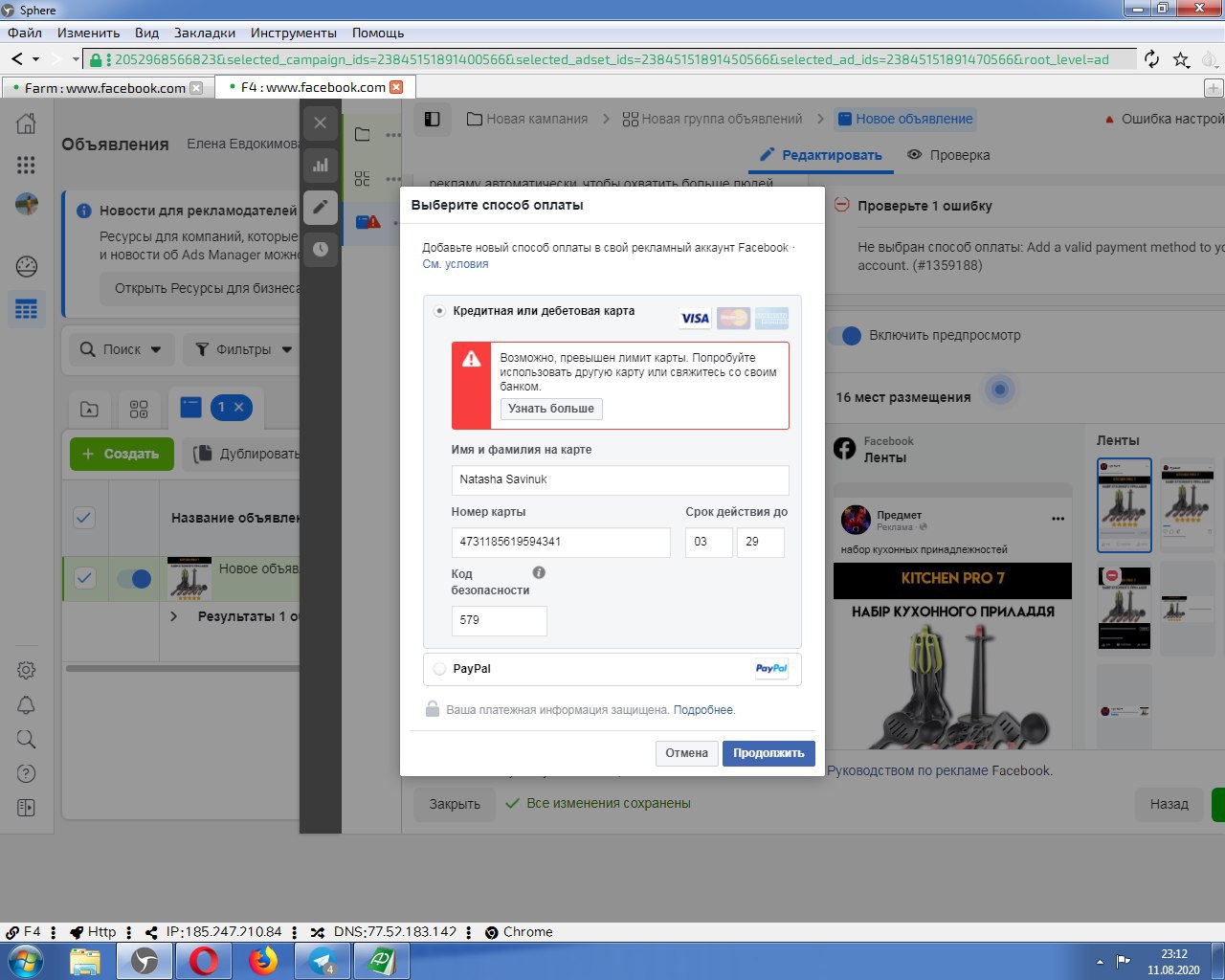Open the Инструменты menu

click(x=294, y=33)
